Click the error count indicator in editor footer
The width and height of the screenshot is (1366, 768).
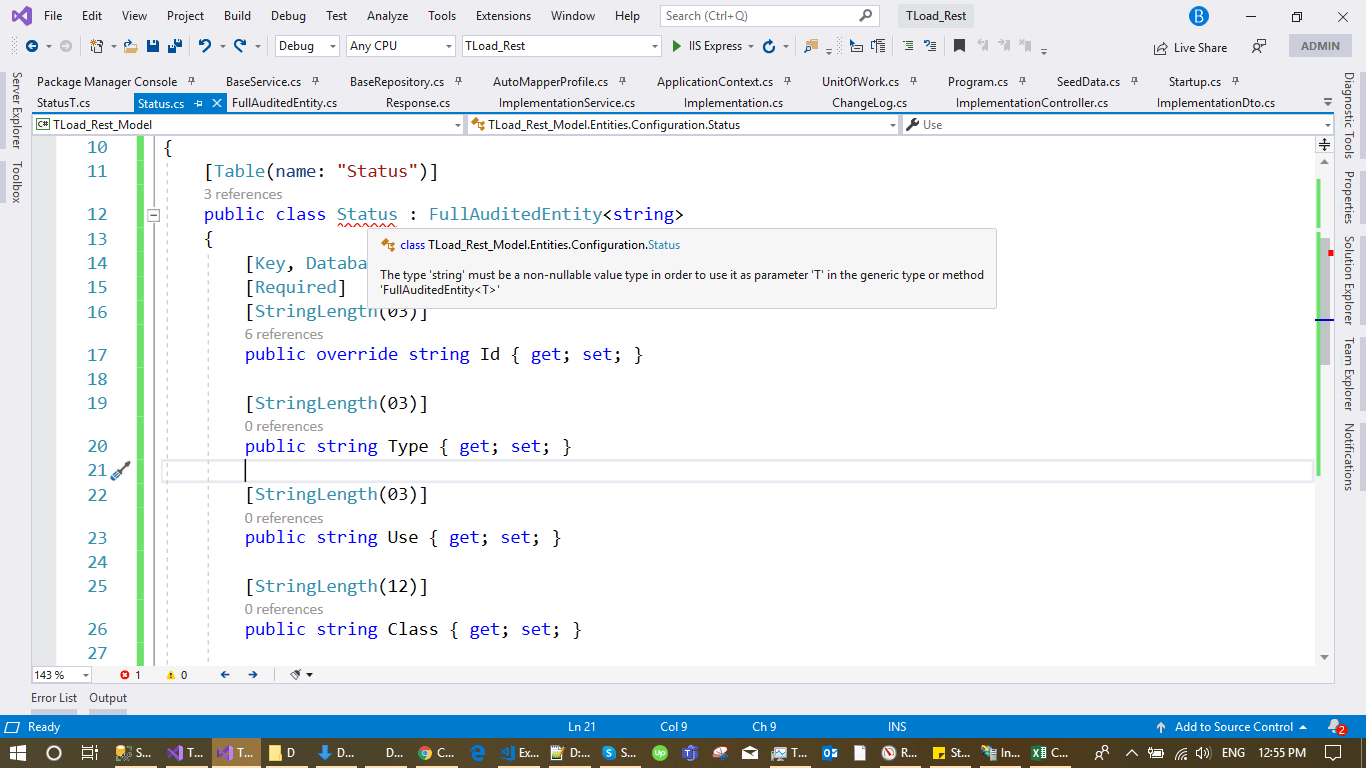pyautogui.click(x=130, y=675)
